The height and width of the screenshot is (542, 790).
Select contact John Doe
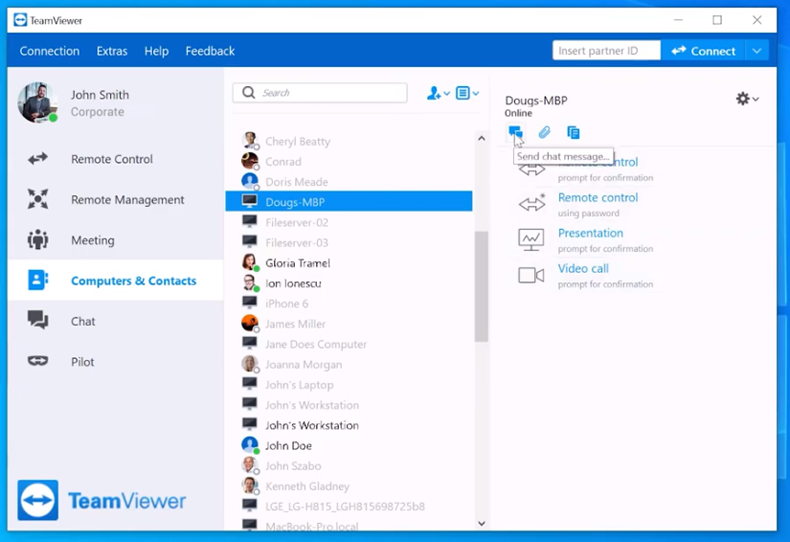(x=349, y=446)
